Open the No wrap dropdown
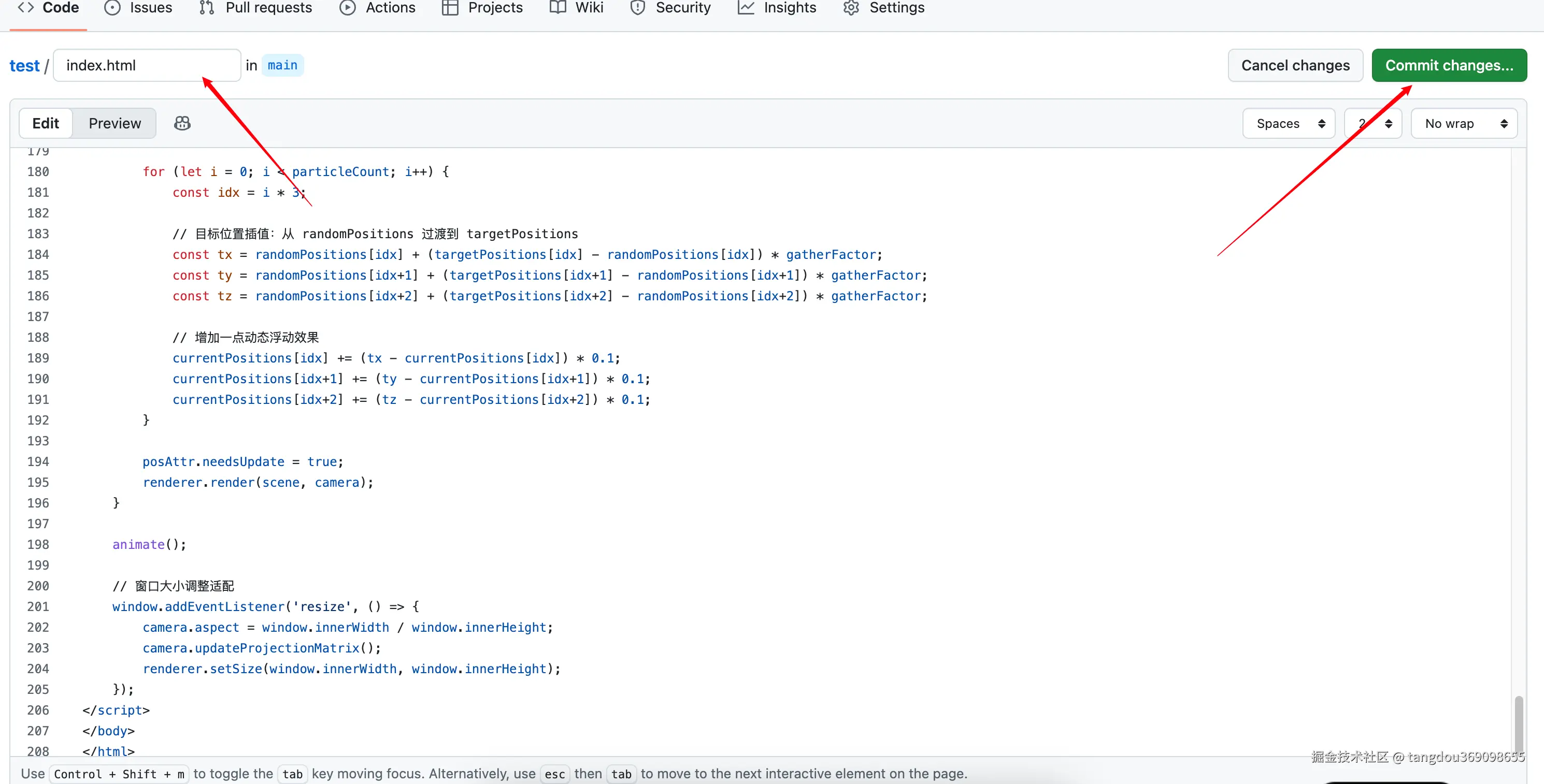Viewport: 1544px width, 784px height. [x=1464, y=123]
